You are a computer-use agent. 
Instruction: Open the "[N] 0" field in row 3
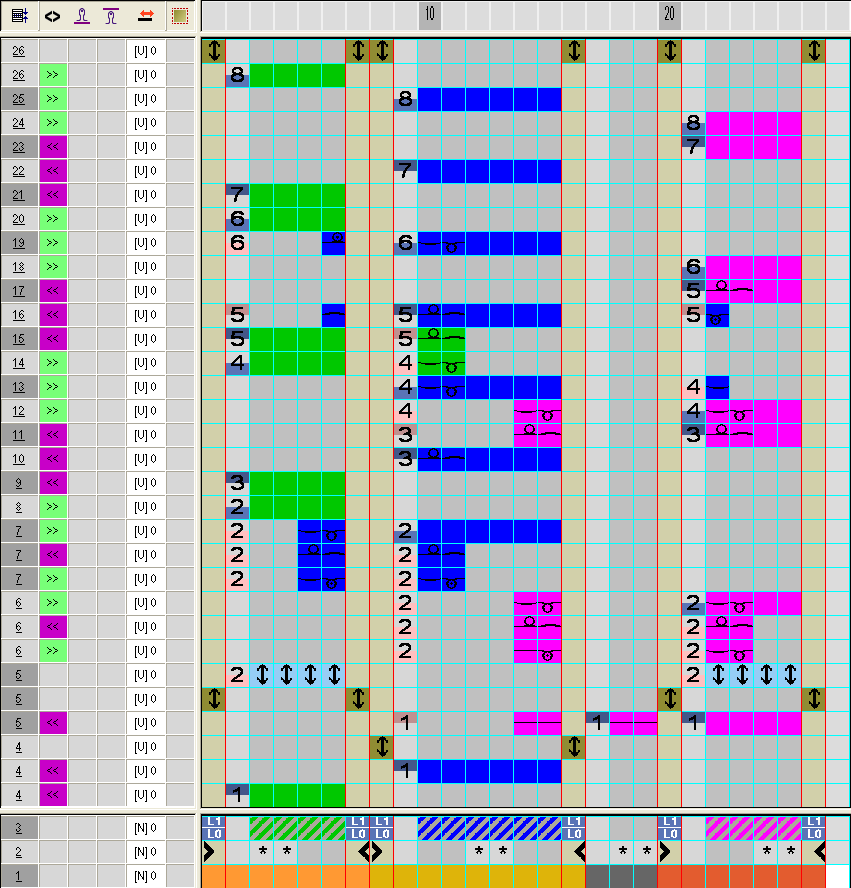(145, 828)
